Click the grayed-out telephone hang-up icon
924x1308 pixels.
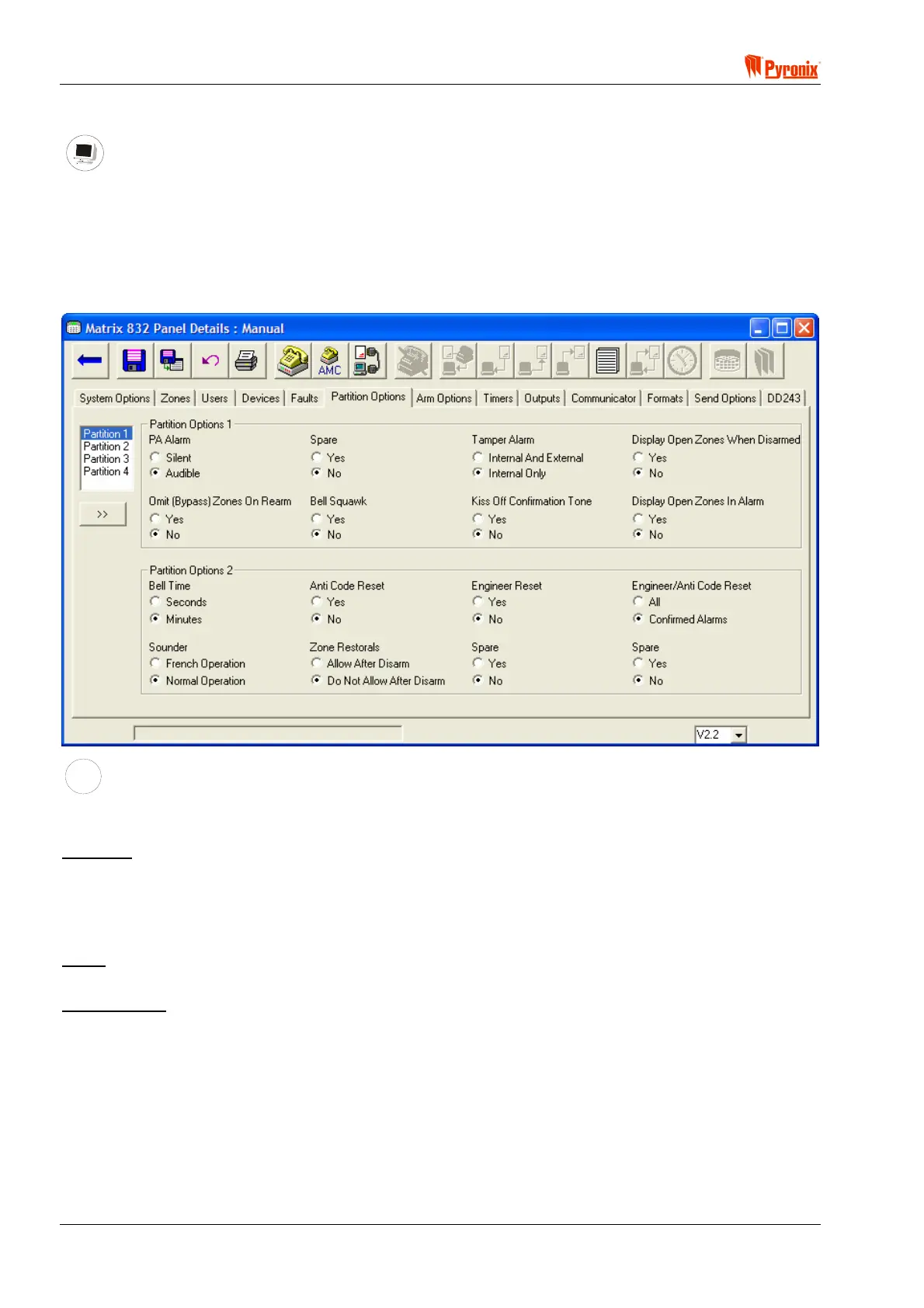pos(412,361)
